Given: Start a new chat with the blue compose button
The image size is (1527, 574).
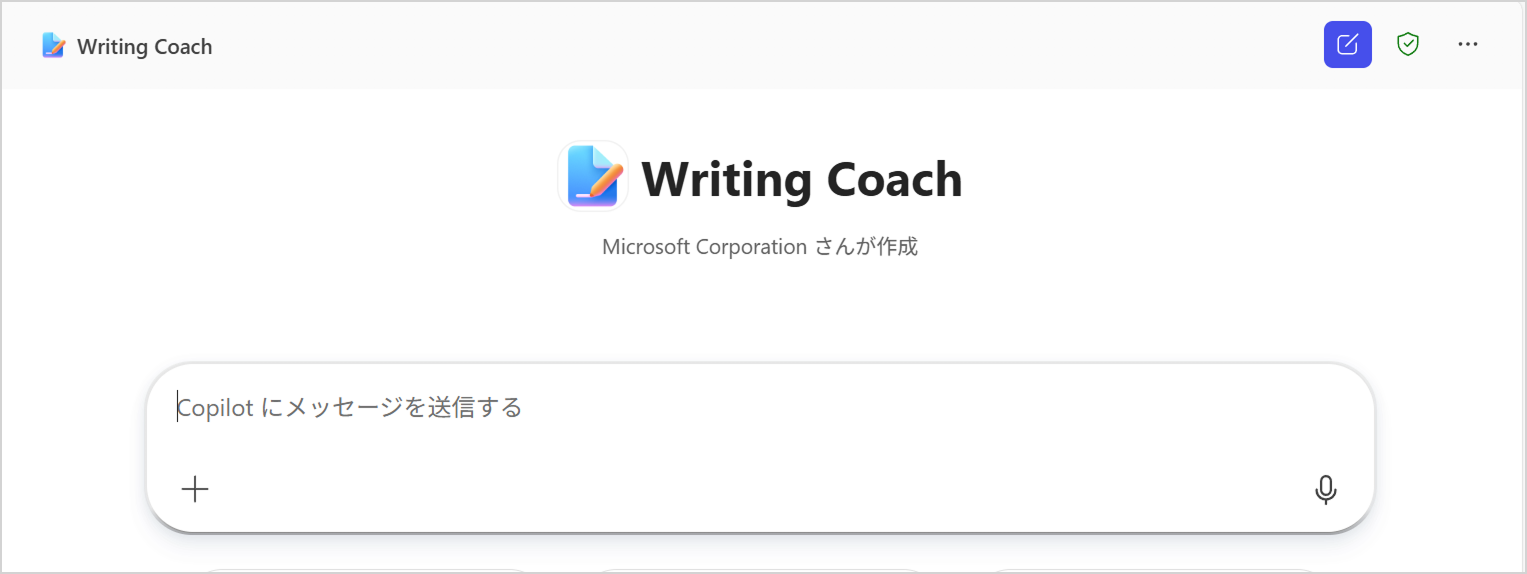Looking at the screenshot, I should pyautogui.click(x=1347, y=45).
